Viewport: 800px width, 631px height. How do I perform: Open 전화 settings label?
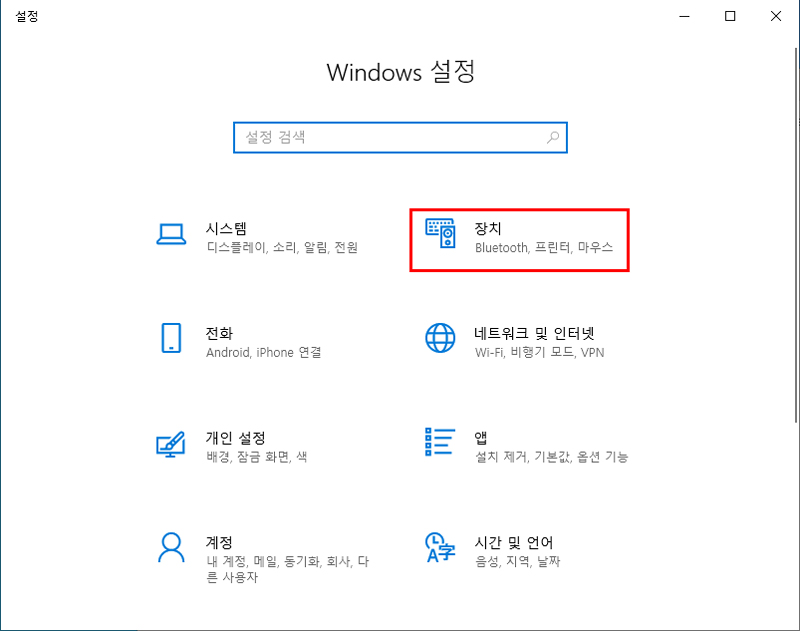pyautogui.click(x=219, y=333)
